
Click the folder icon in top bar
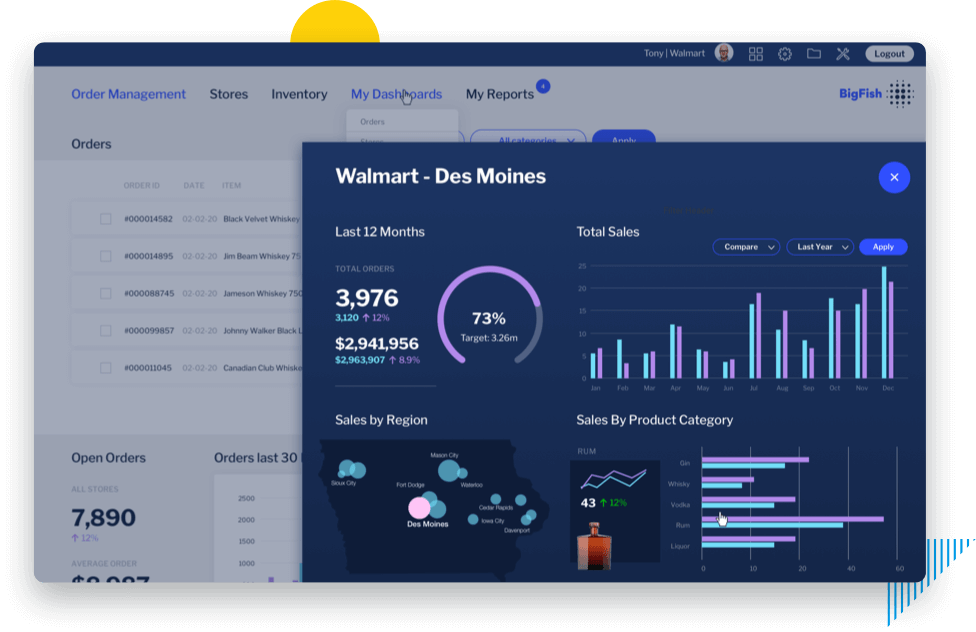814,54
